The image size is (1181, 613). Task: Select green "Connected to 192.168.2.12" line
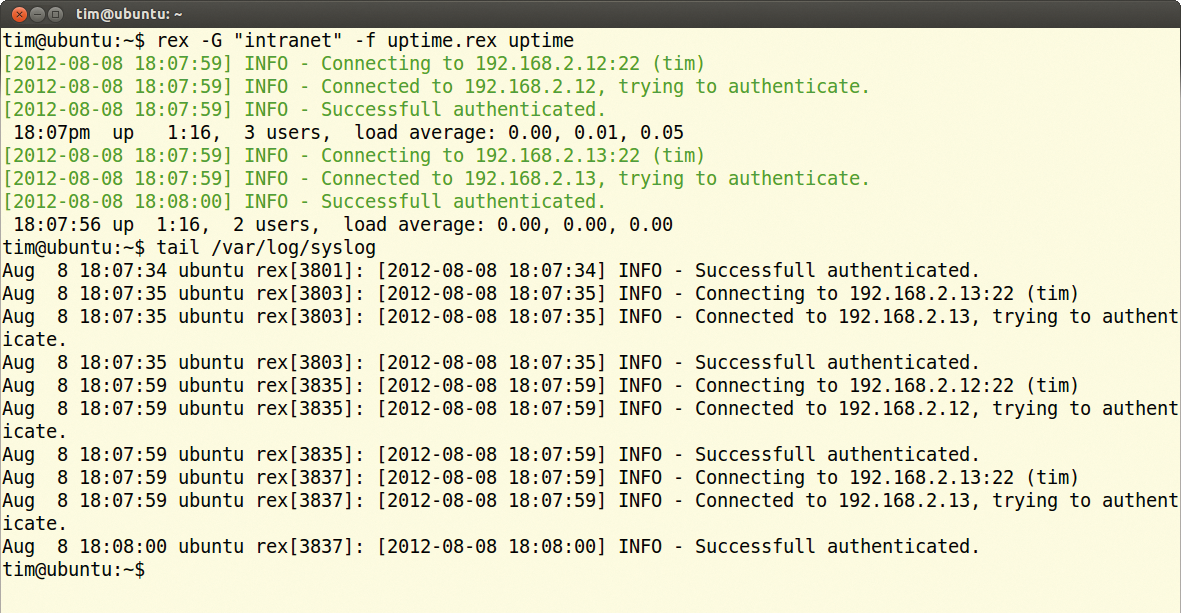[x=435, y=87]
